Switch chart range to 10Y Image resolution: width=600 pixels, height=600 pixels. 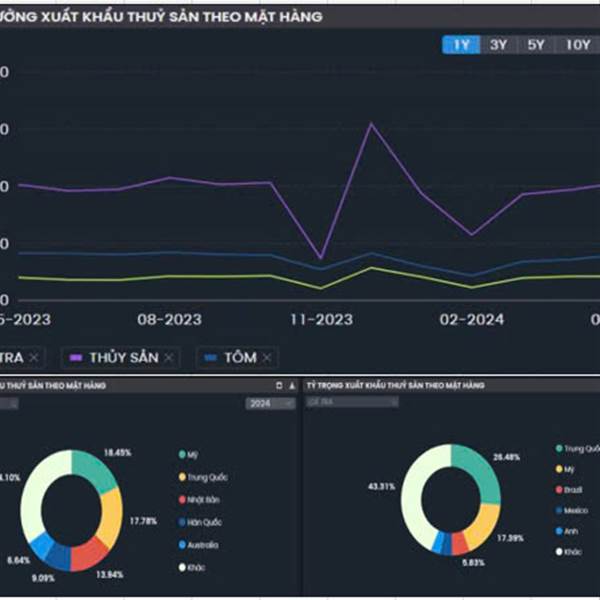click(578, 45)
